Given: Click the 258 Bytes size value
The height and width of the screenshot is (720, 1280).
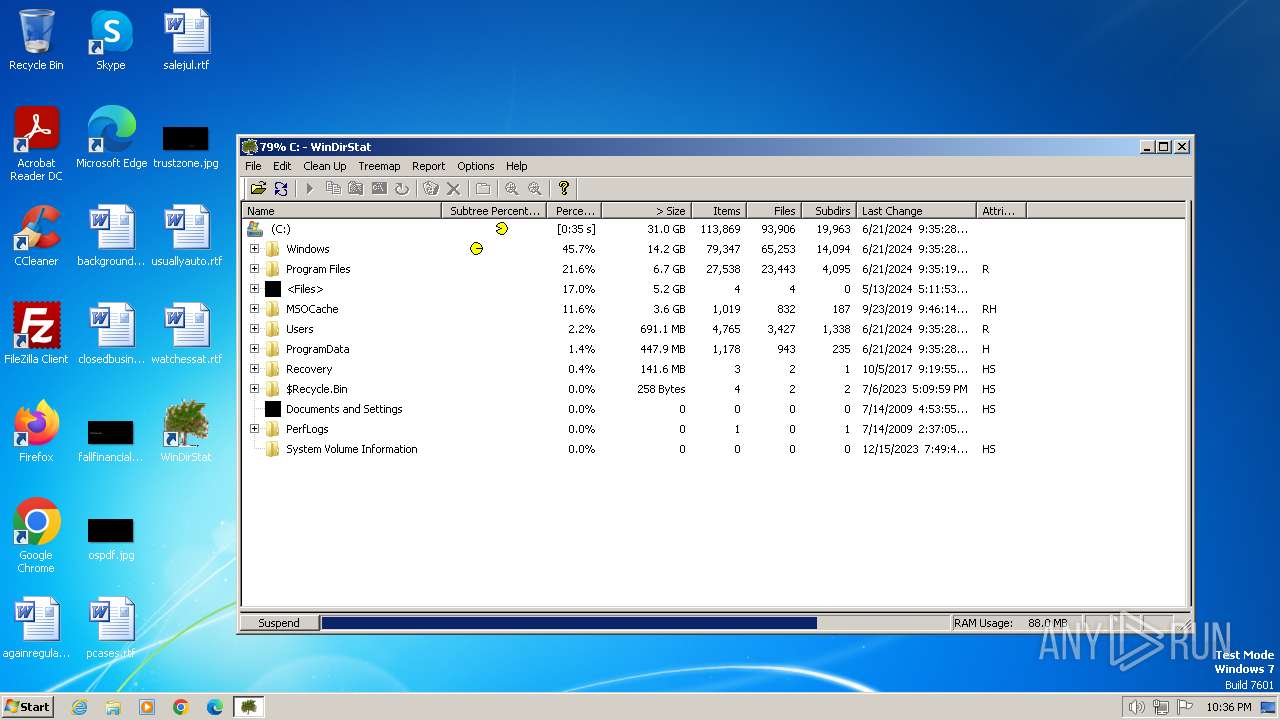Looking at the screenshot, I should 661,389.
